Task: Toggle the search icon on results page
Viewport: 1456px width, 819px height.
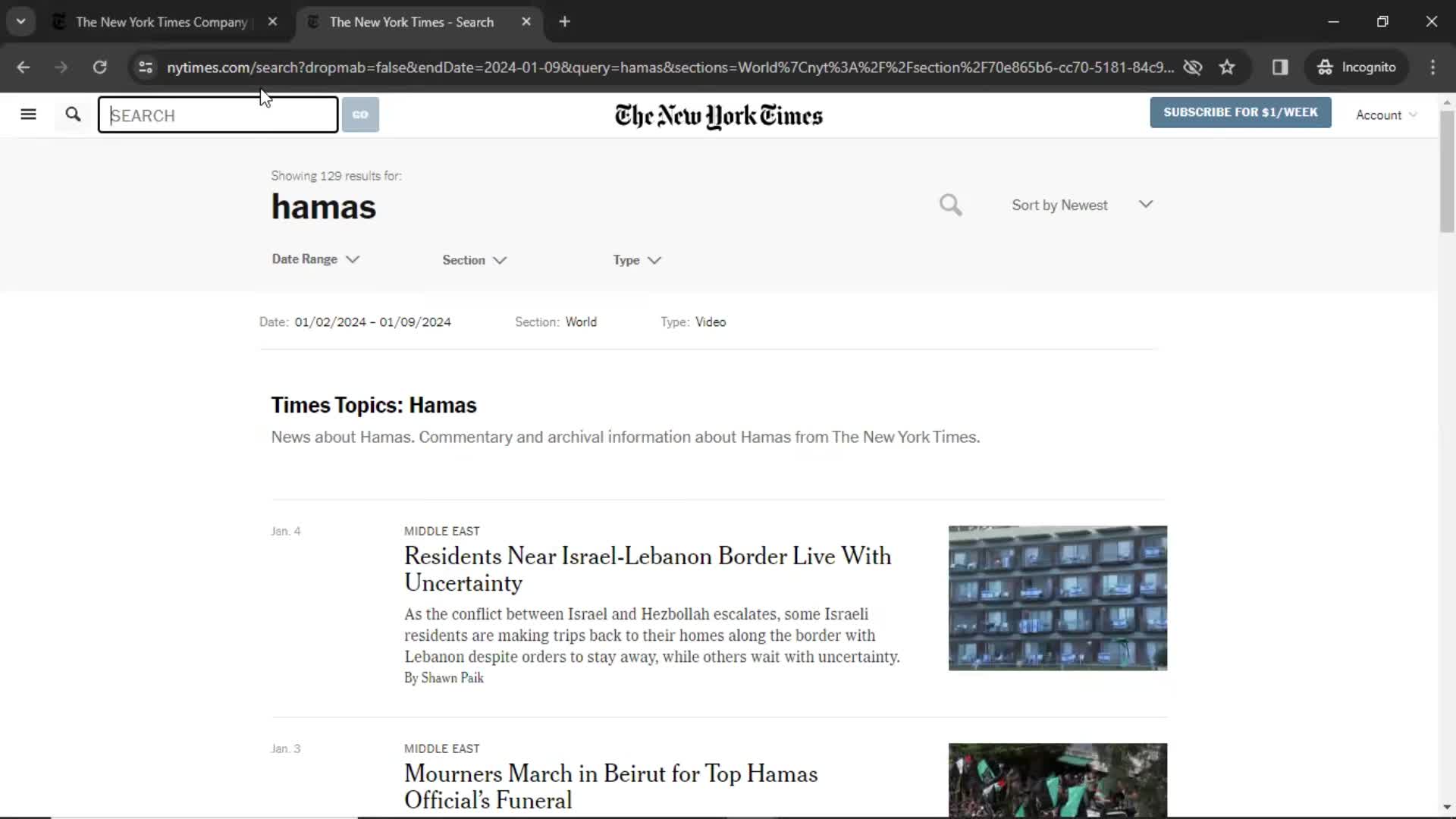Action: point(949,204)
